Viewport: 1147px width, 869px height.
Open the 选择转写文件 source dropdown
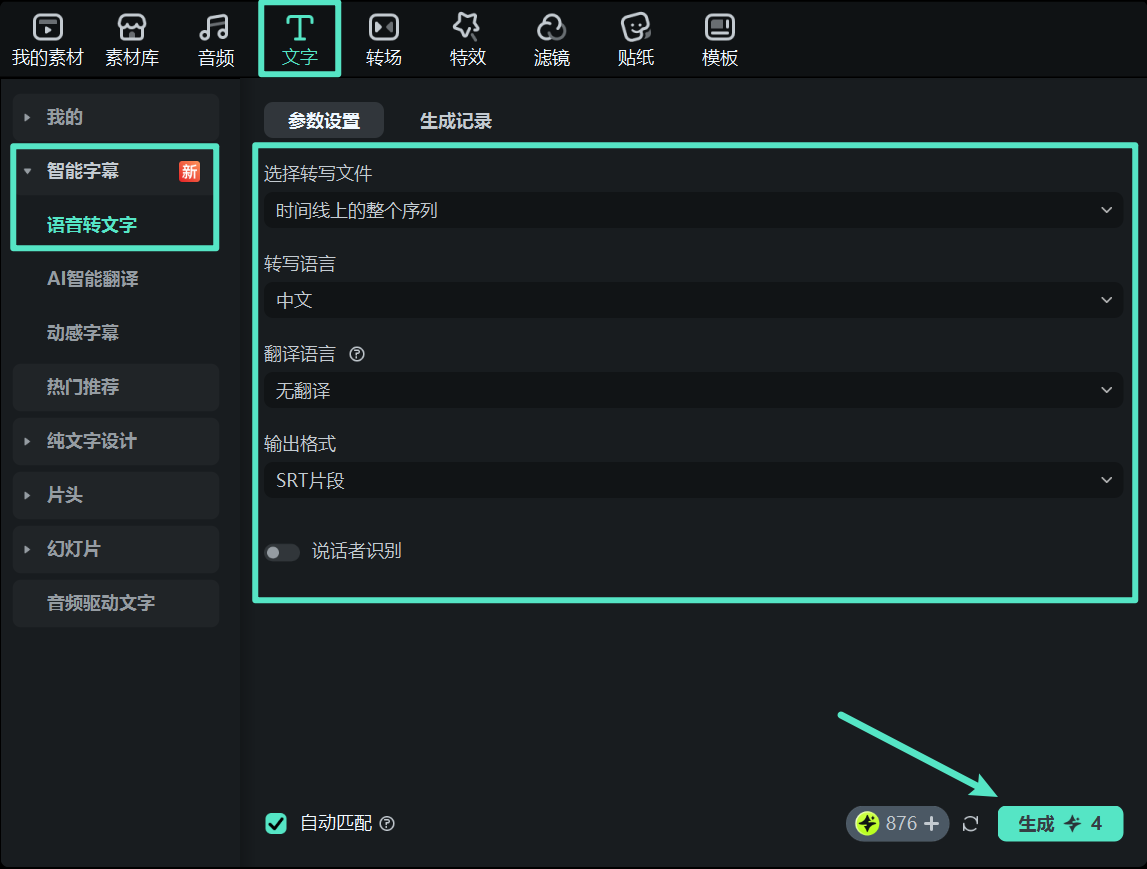pyautogui.click(x=695, y=210)
